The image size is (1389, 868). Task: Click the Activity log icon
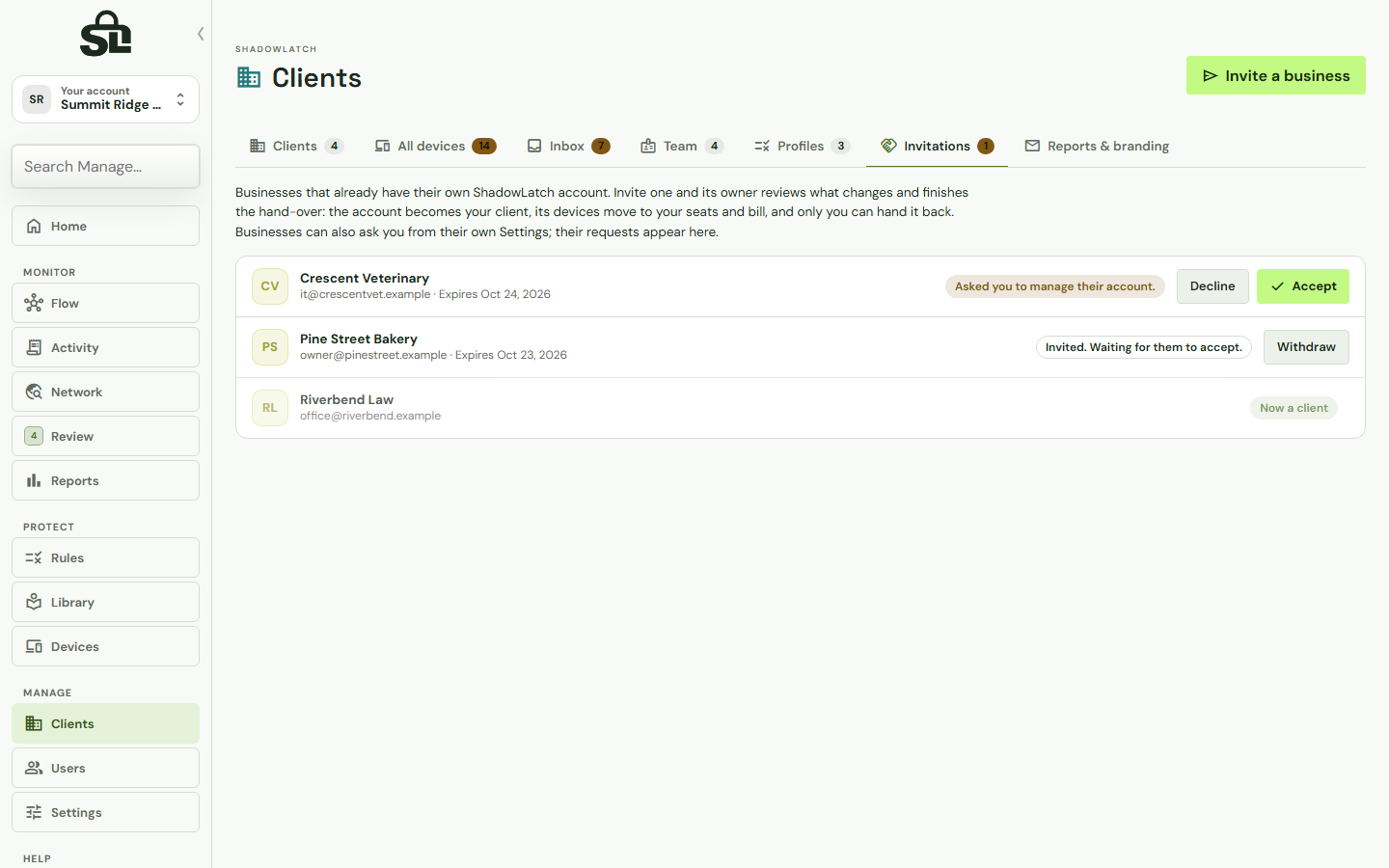(x=34, y=347)
